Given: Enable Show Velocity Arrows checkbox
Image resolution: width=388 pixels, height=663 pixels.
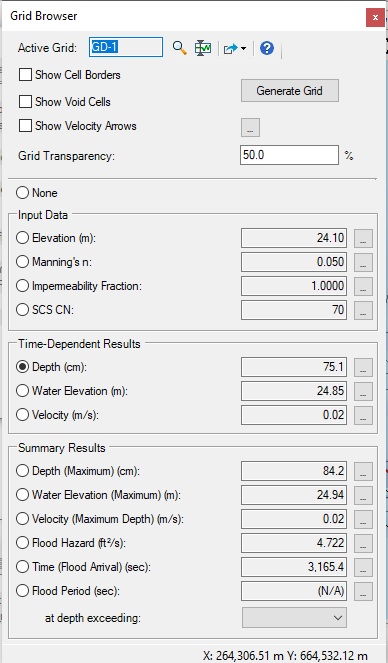Looking at the screenshot, I should (25, 126).
